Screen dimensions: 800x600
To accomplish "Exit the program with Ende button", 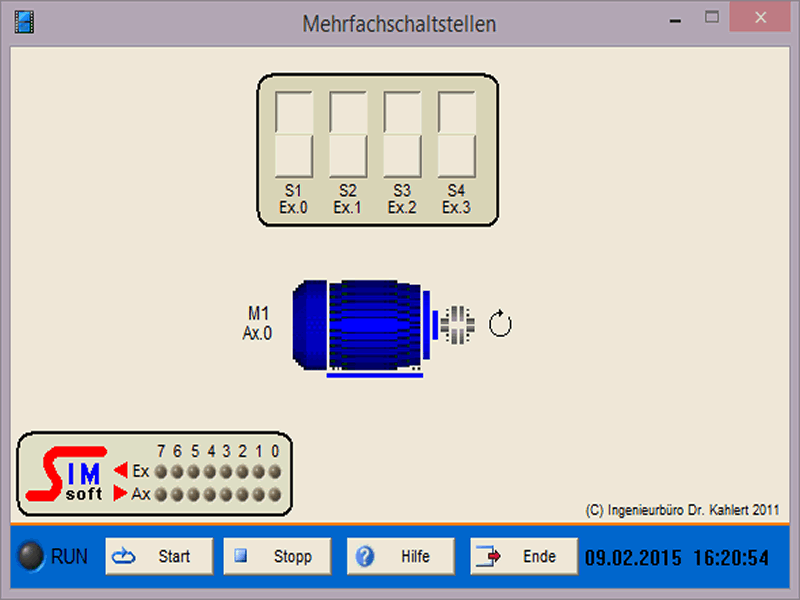I will [x=524, y=557].
